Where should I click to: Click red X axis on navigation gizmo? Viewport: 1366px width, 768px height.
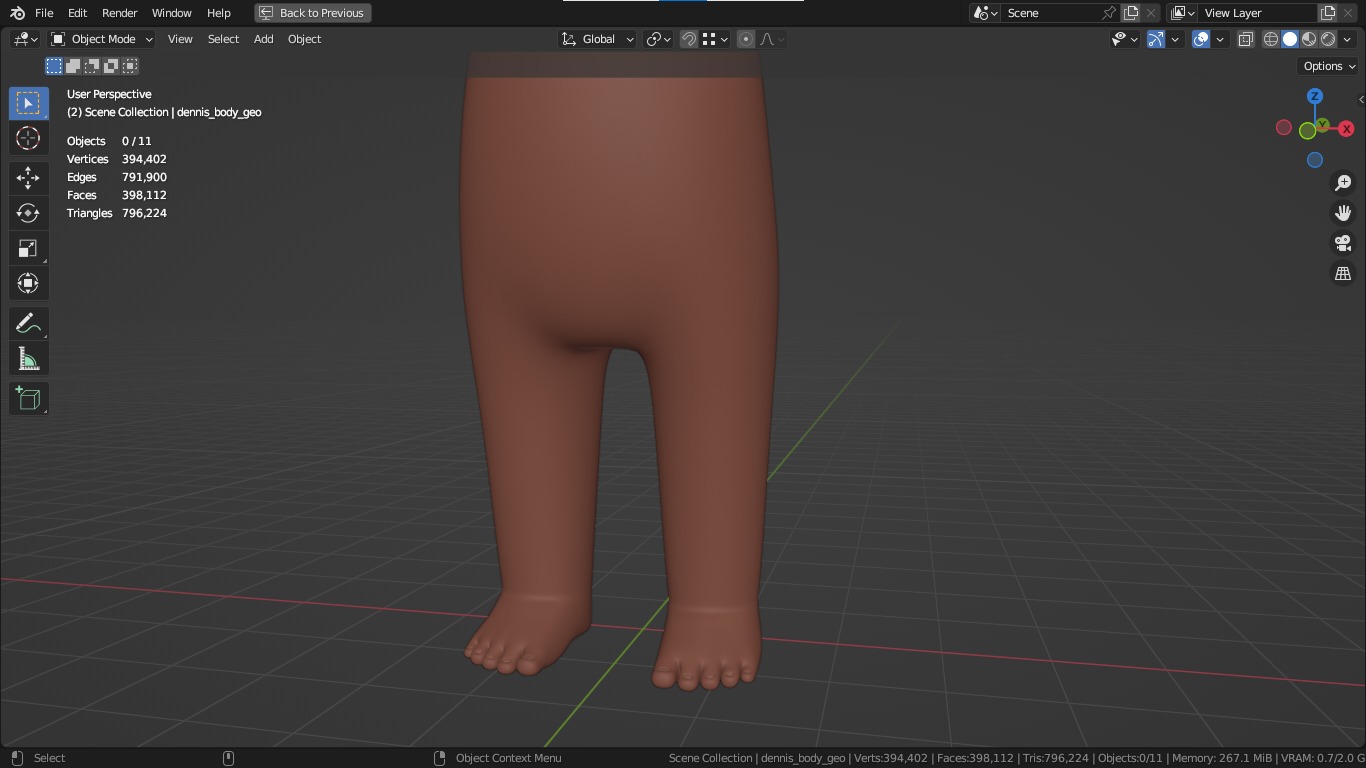click(1346, 129)
